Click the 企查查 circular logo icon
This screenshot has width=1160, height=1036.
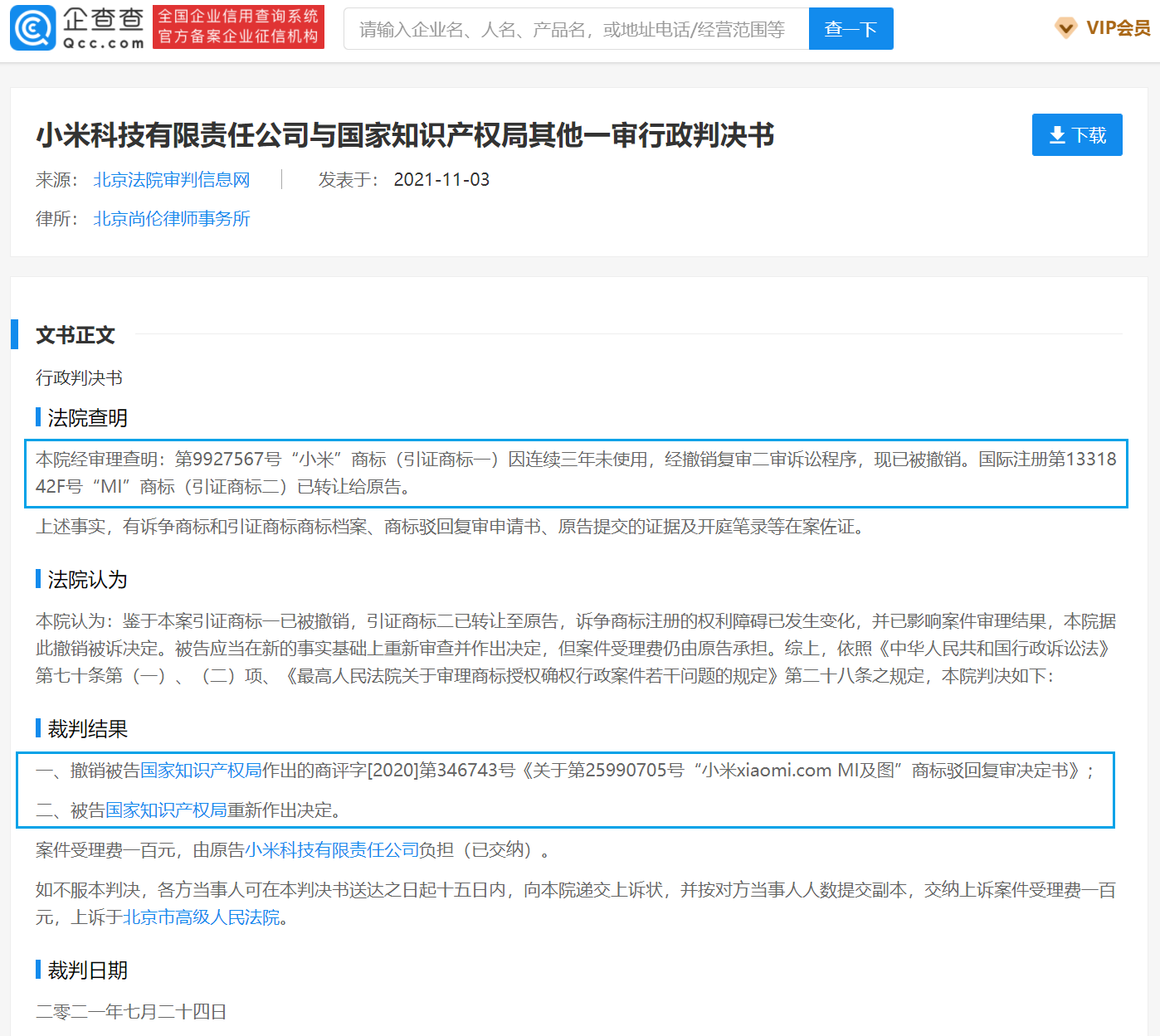coord(33,28)
